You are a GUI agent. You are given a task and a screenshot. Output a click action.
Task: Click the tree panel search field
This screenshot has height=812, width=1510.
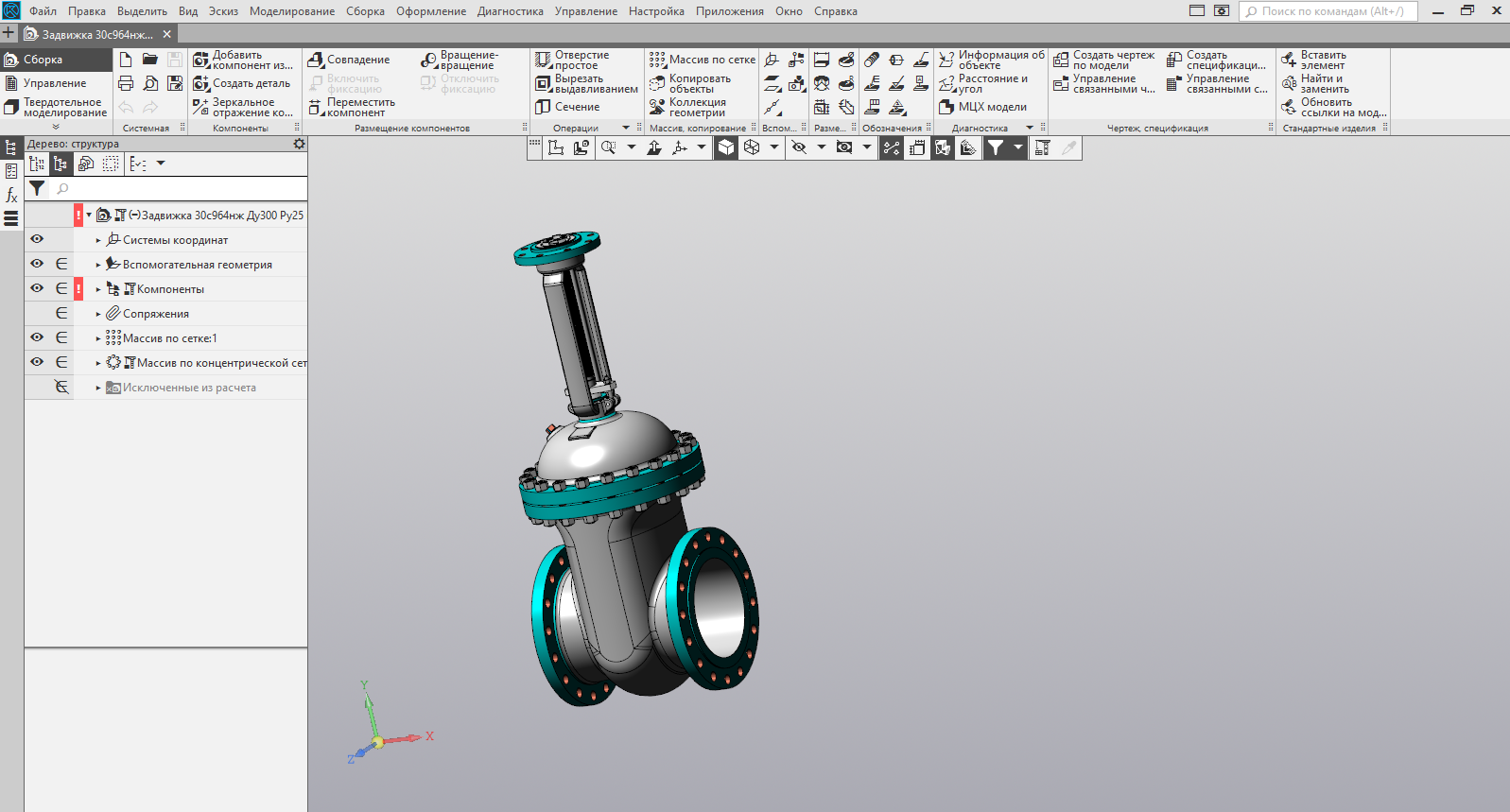[179, 189]
